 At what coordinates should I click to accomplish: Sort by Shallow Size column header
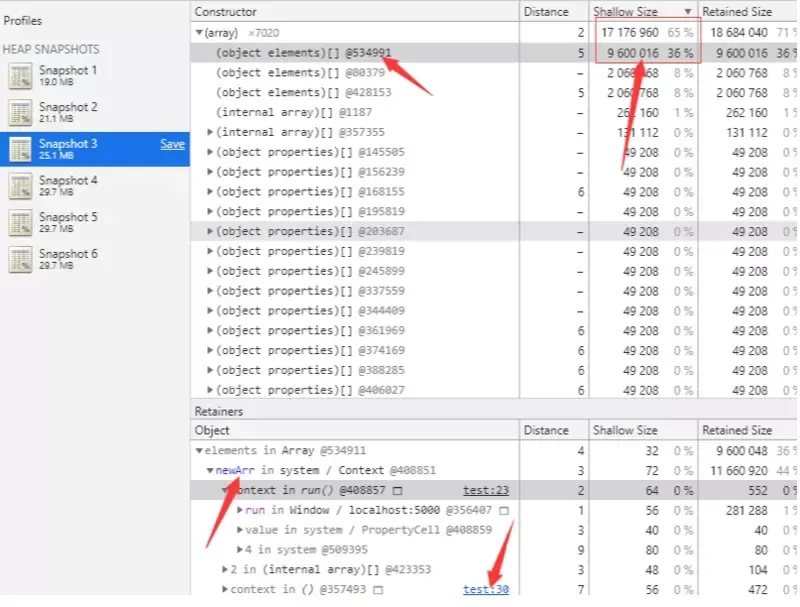click(x=626, y=12)
